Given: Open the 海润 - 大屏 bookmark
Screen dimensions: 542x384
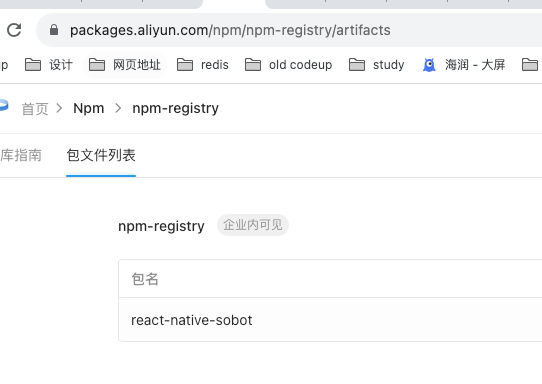Looking at the screenshot, I should [x=464, y=65].
